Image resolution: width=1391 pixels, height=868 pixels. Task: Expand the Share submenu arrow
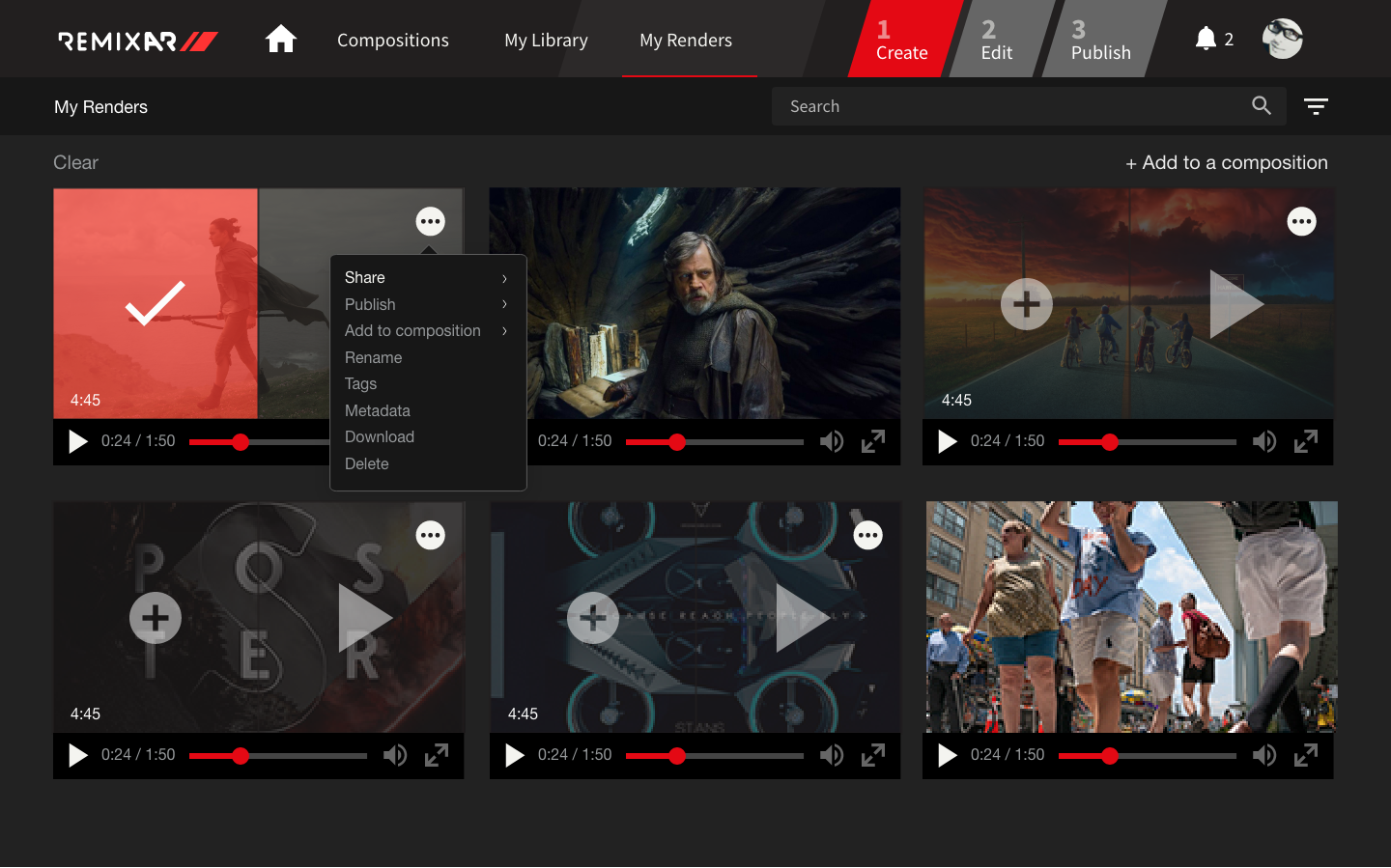(x=504, y=278)
